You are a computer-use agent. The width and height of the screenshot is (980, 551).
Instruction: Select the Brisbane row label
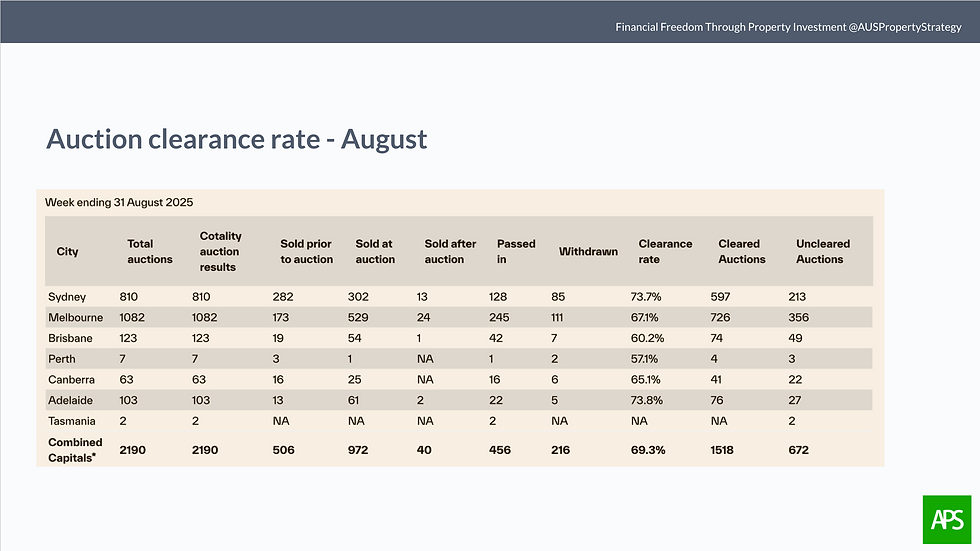click(x=70, y=338)
